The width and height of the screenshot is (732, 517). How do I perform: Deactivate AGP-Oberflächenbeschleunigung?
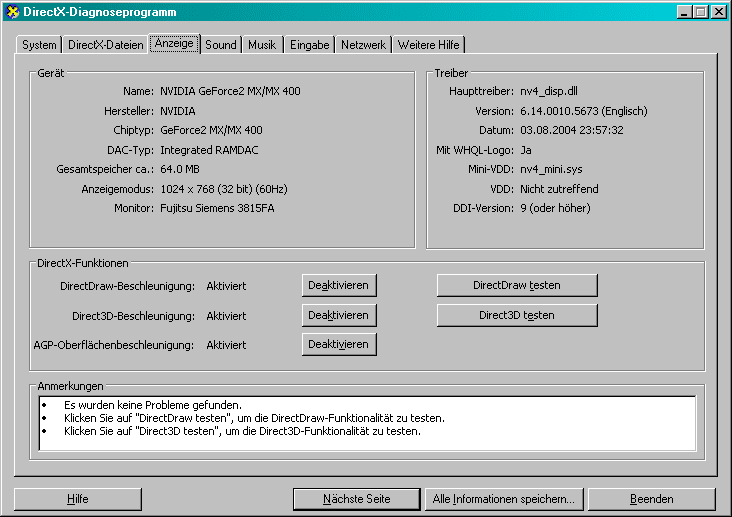click(339, 344)
